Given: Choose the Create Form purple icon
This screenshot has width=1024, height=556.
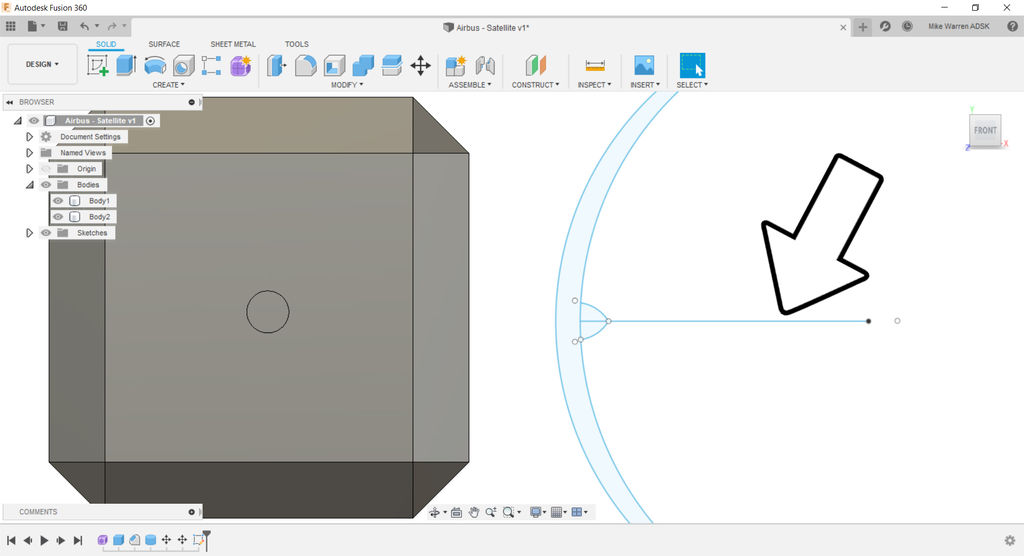Looking at the screenshot, I should [x=240, y=65].
